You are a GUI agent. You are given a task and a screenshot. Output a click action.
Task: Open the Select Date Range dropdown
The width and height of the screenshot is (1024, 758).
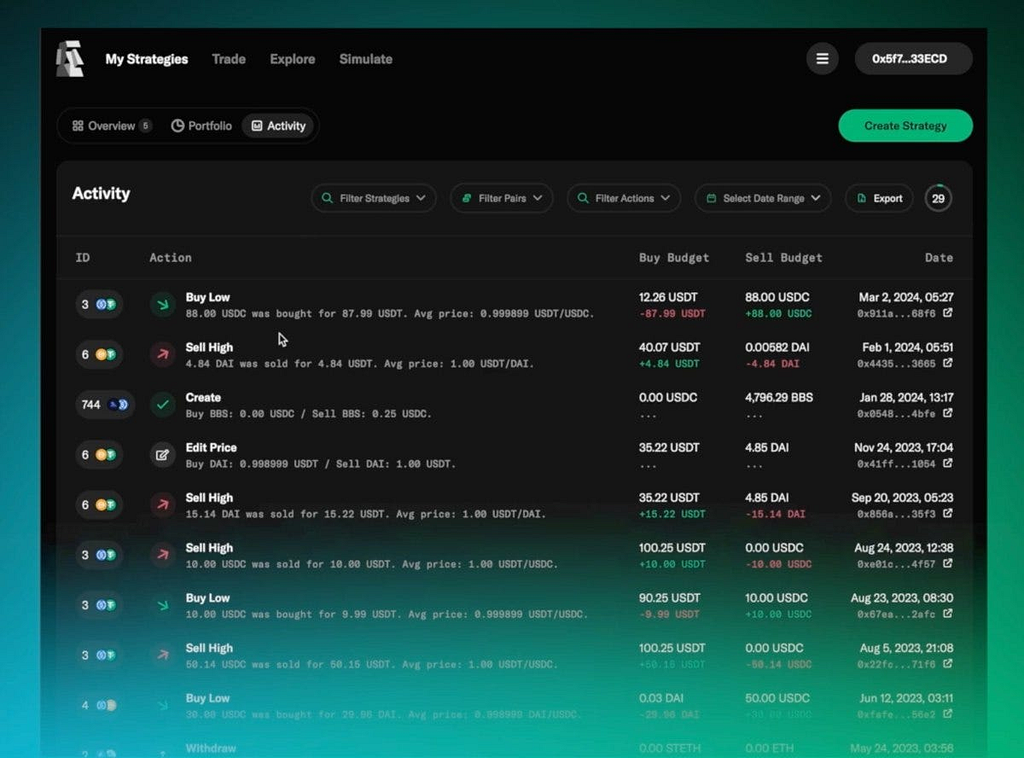(763, 198)
